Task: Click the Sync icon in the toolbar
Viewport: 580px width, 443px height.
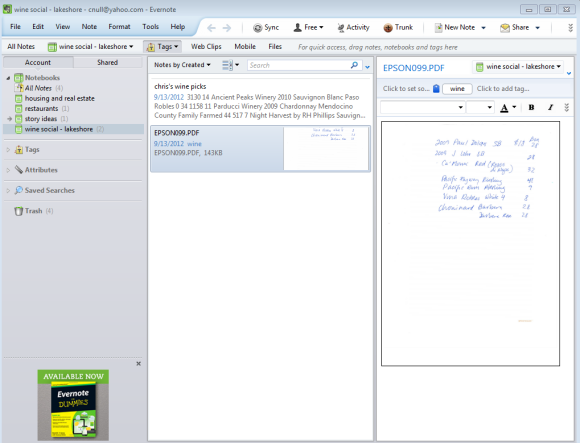Action: click(x=257, y=28)
